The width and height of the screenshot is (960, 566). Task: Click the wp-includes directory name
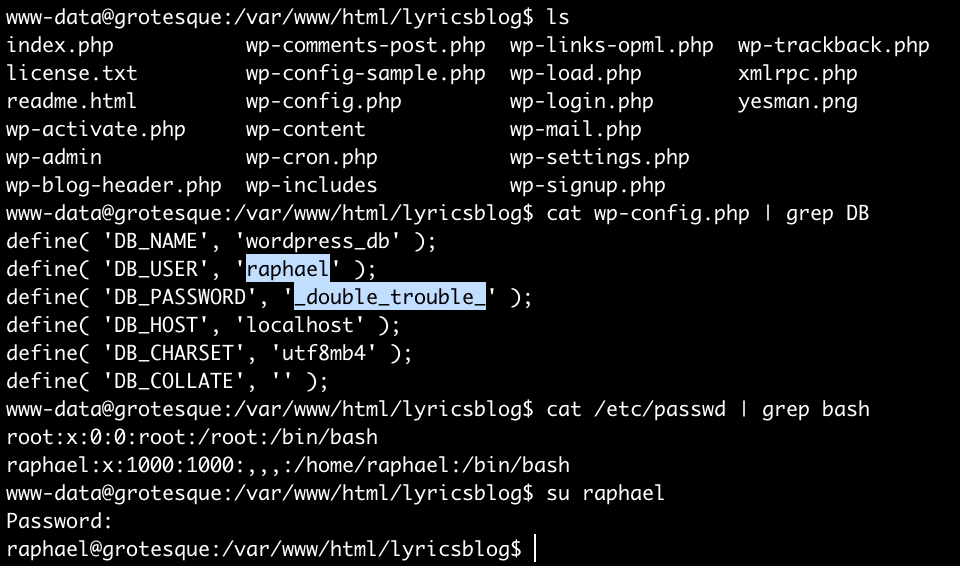(311, 185)
